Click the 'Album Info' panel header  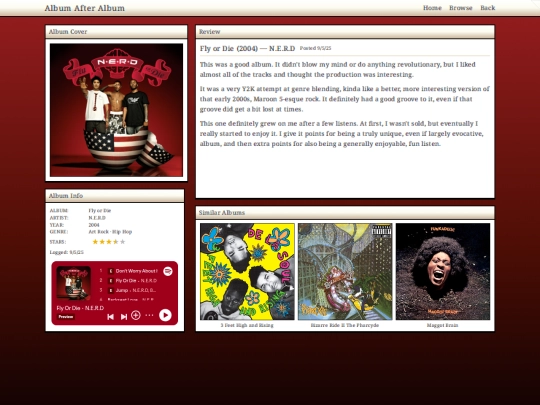115,196
